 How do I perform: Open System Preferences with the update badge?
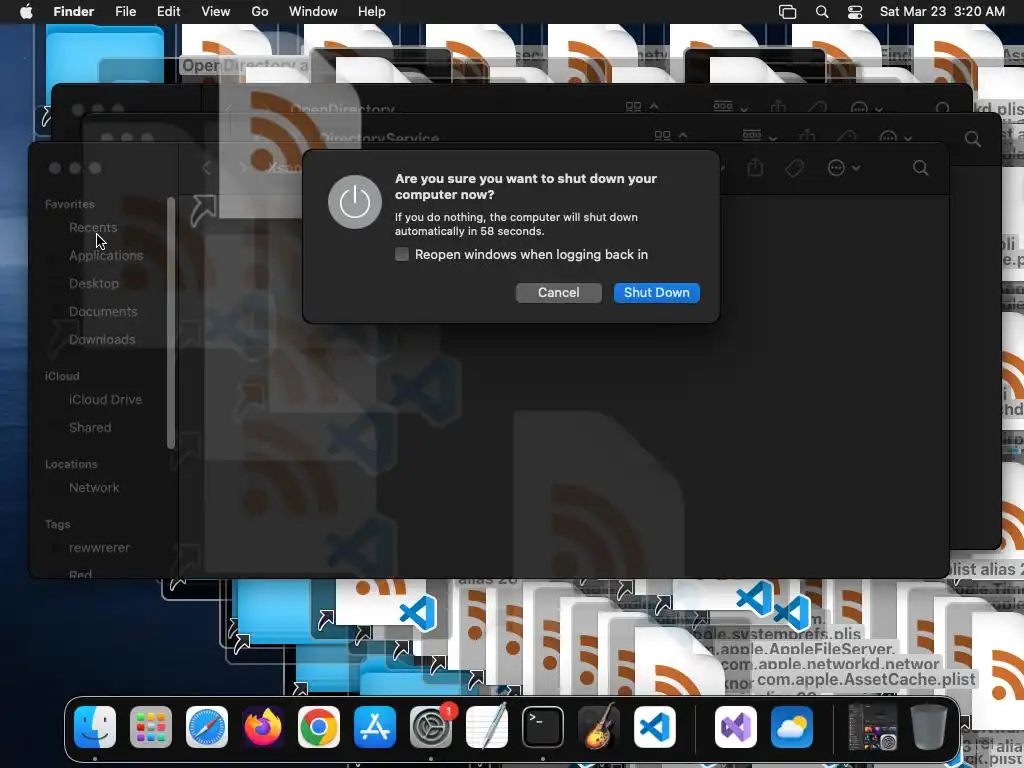[431, 727]
